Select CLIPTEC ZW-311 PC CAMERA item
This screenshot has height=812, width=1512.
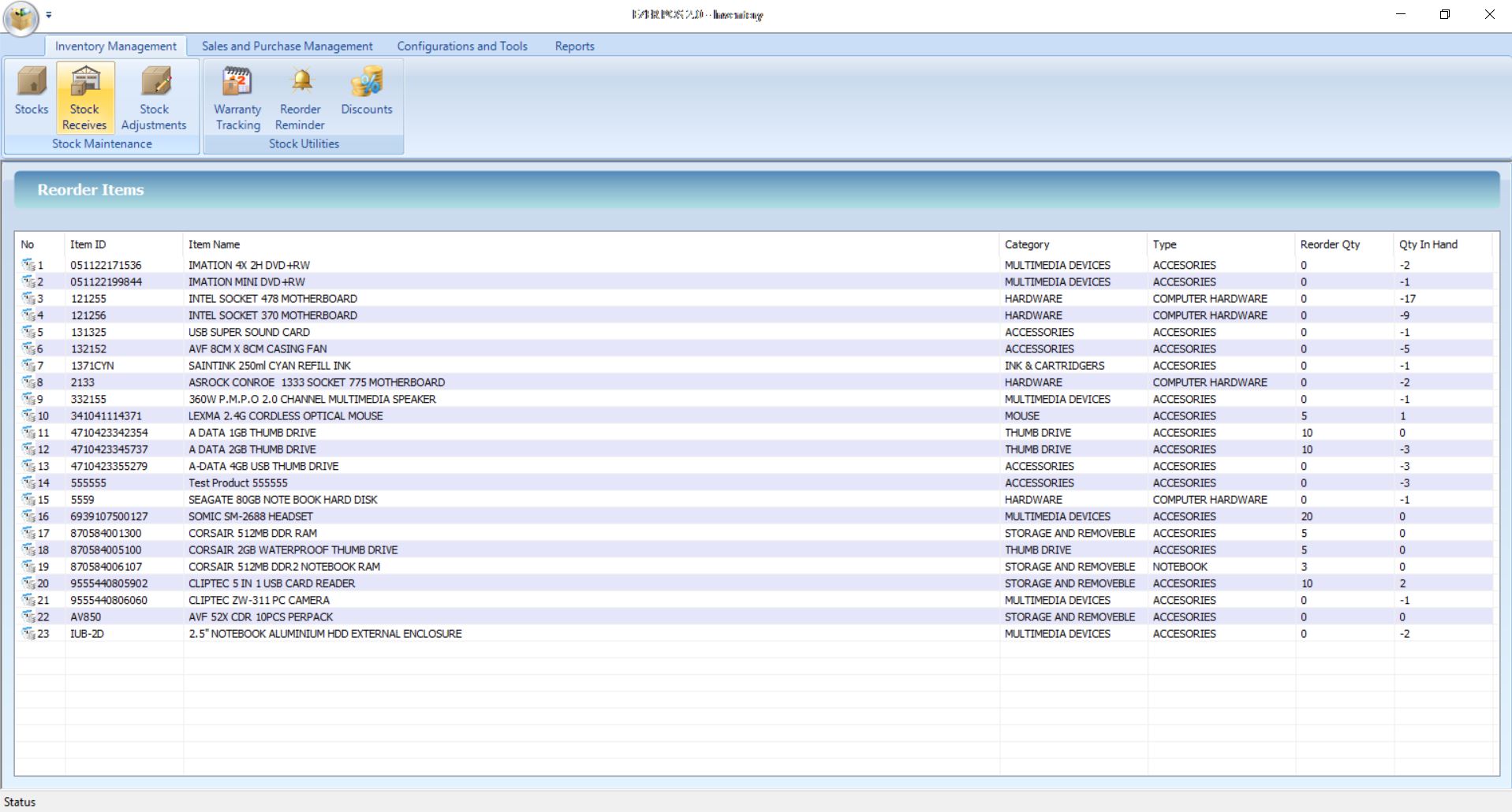pyautogui.click(x=259, y=600)
